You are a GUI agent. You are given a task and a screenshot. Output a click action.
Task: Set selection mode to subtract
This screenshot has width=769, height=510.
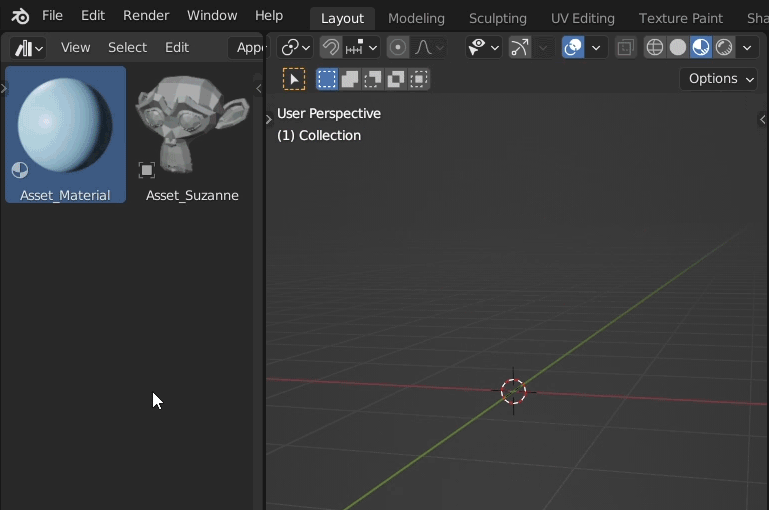(373, 79)
